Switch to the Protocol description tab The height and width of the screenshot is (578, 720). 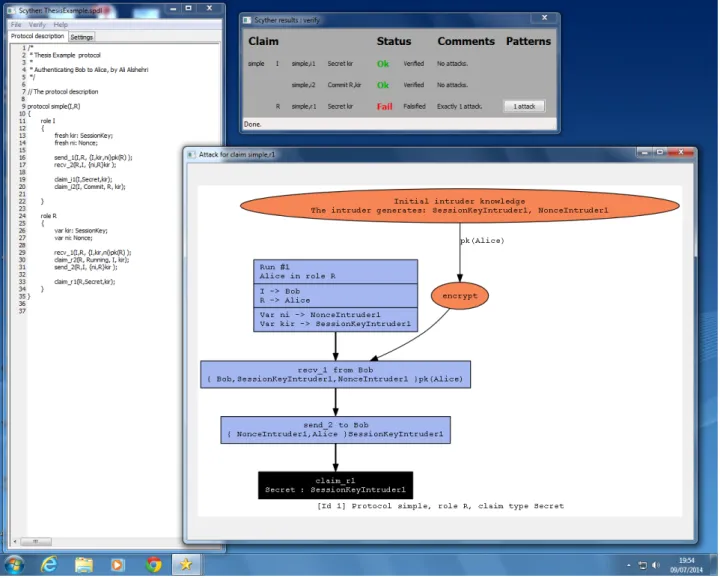tap(38, 36)
